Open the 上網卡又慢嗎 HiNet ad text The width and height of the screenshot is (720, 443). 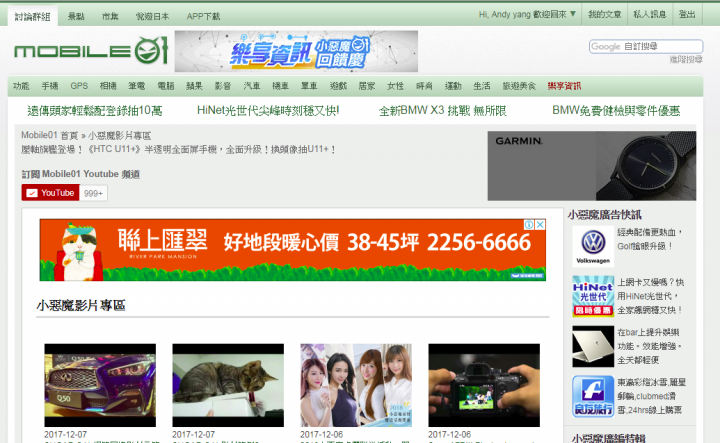[650, 296]
